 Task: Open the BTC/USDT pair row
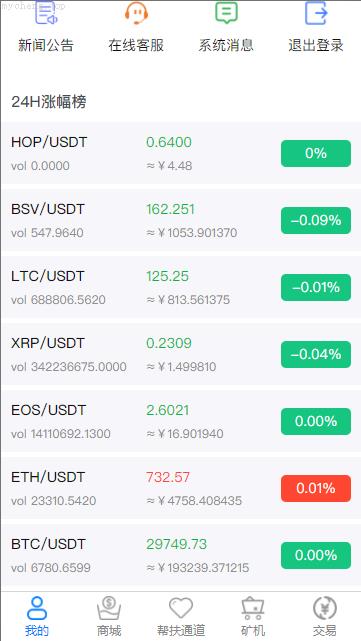click(x=181, y=555)
